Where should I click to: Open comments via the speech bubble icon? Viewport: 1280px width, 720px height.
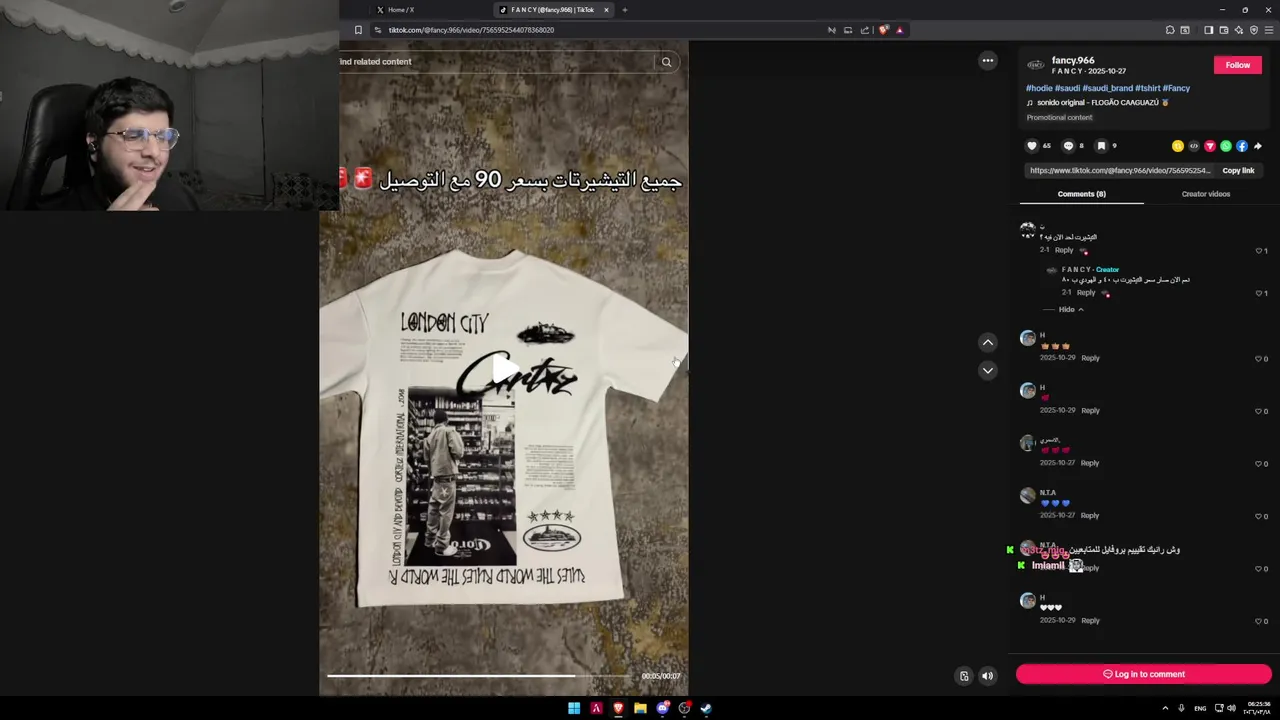click(1068, 146)
